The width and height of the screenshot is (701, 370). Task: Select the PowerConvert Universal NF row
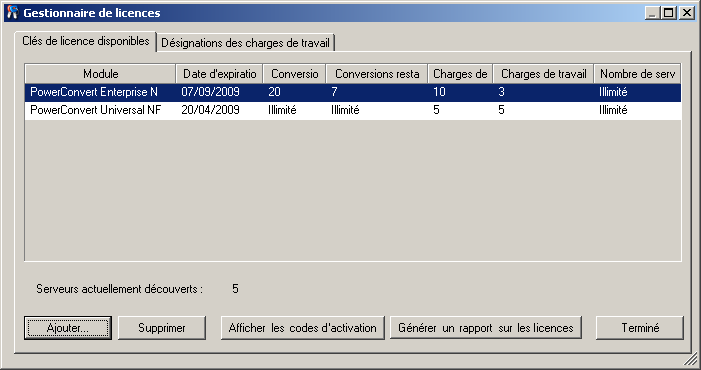(x=353, y=110)
